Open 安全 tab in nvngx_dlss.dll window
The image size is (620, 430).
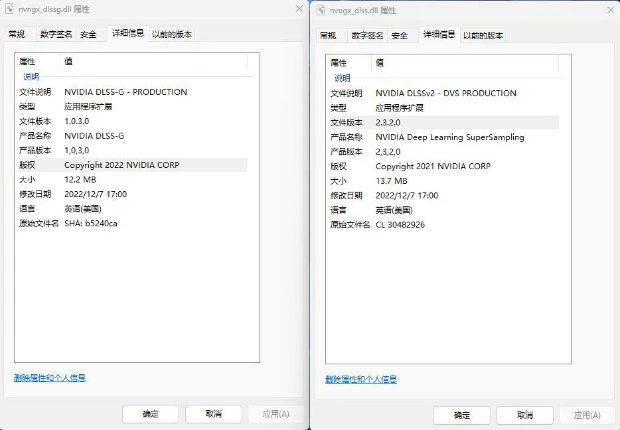[400, 36]
